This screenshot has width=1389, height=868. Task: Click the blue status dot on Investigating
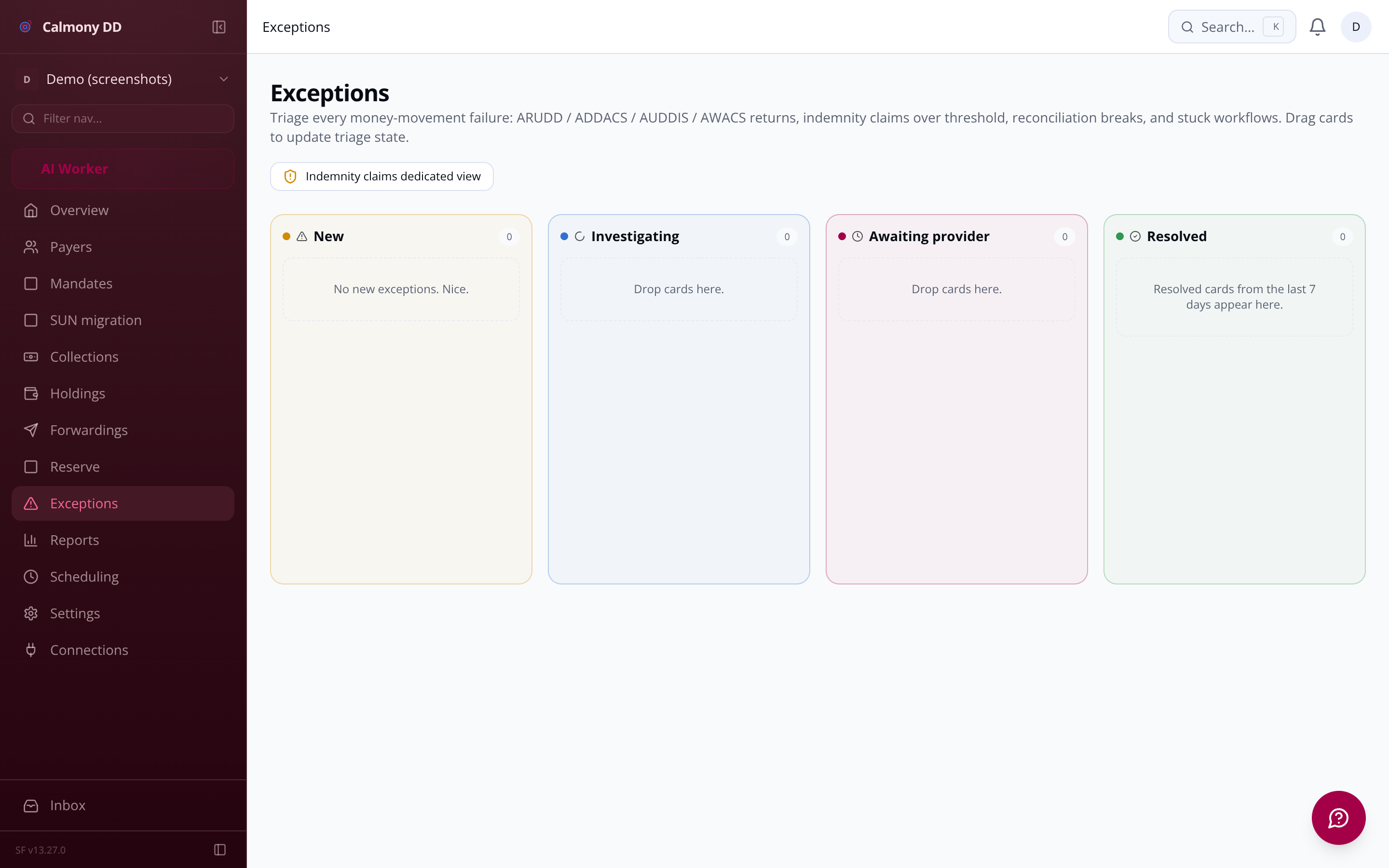[x=564, y=237]
